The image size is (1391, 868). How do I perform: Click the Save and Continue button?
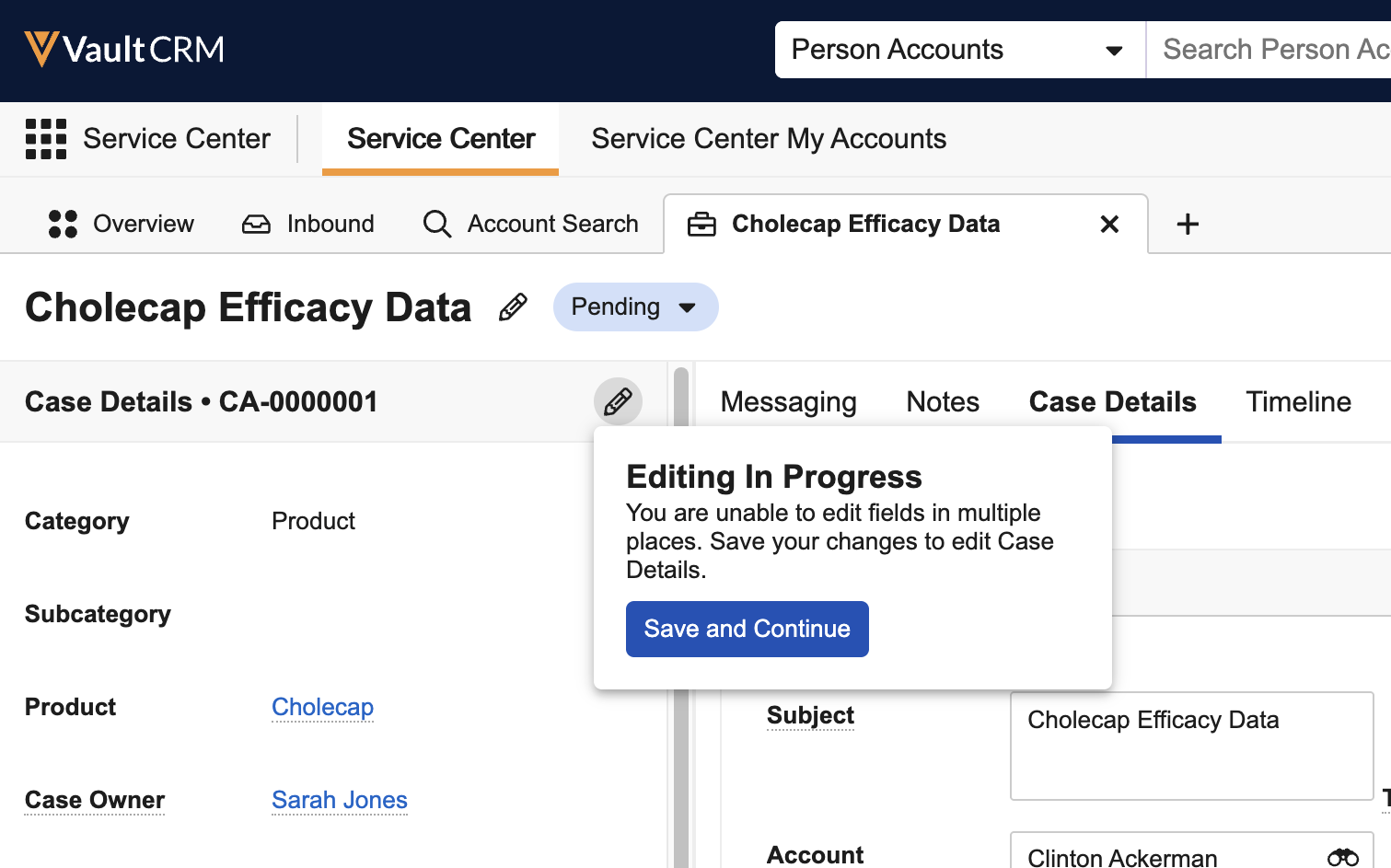(747, 629)
